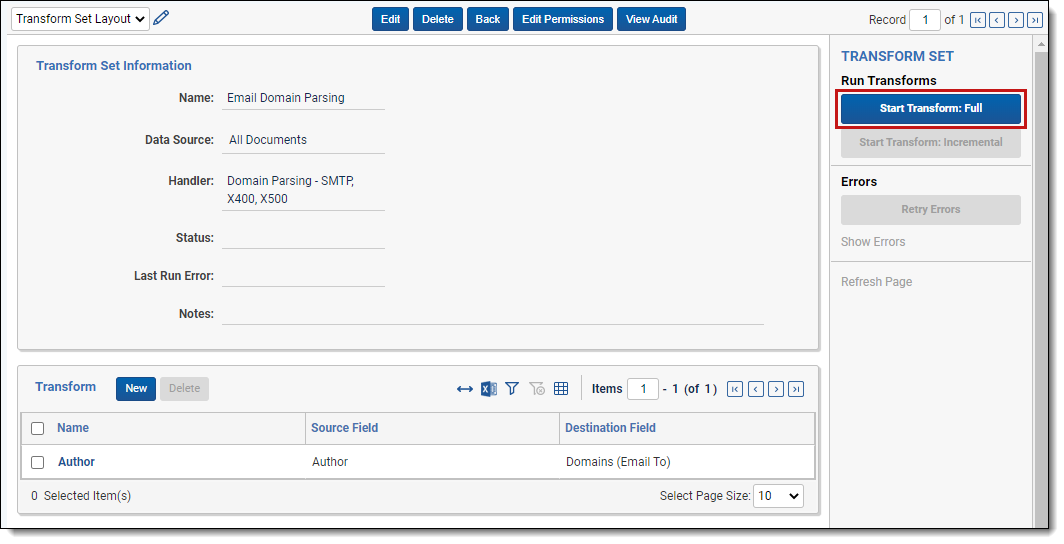The image size is (1064, 544).
Task: Export the Transform list to Excel
Action: pos(488,389)
